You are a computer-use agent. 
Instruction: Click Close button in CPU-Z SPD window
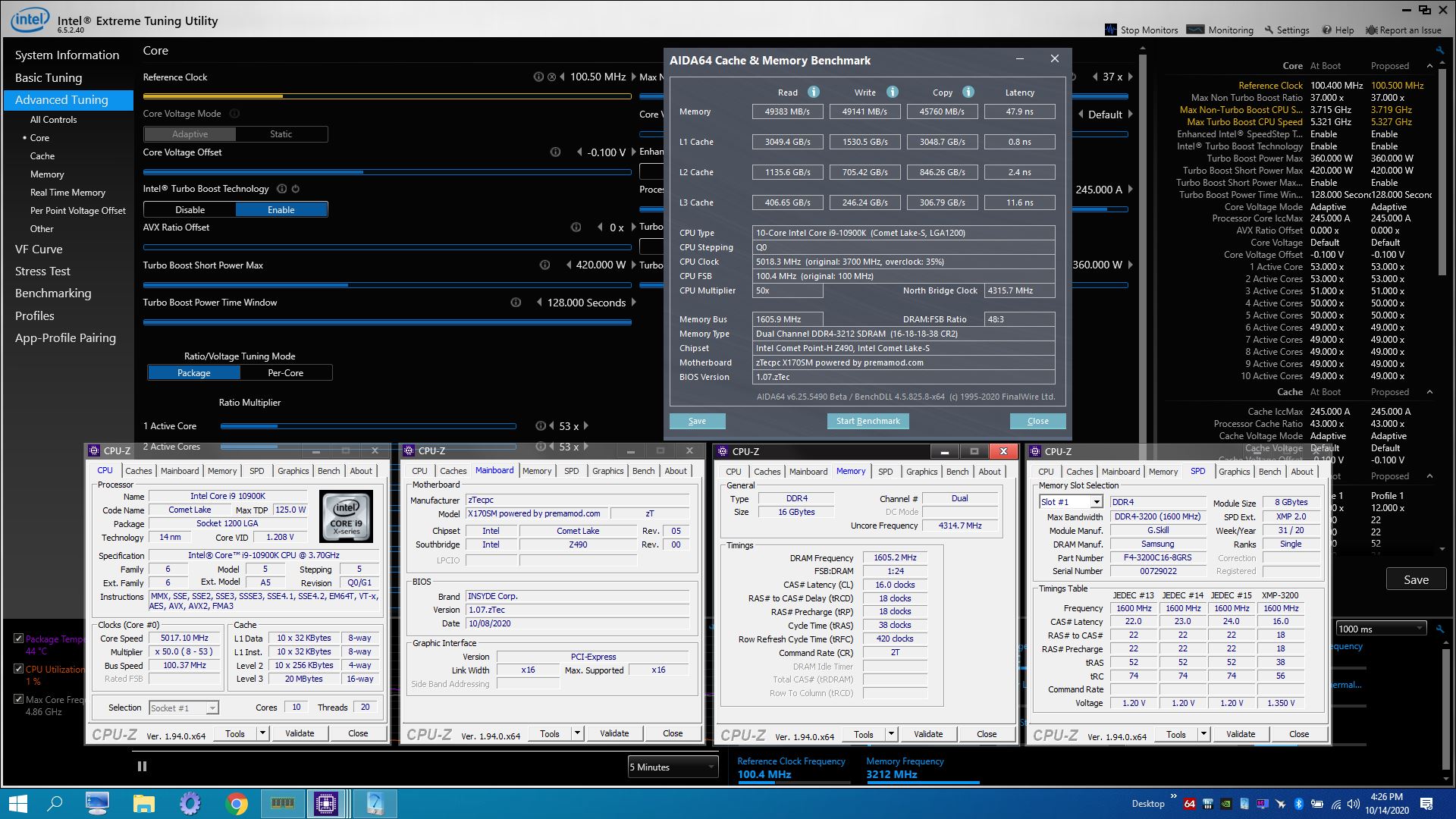coord(1298,734)
